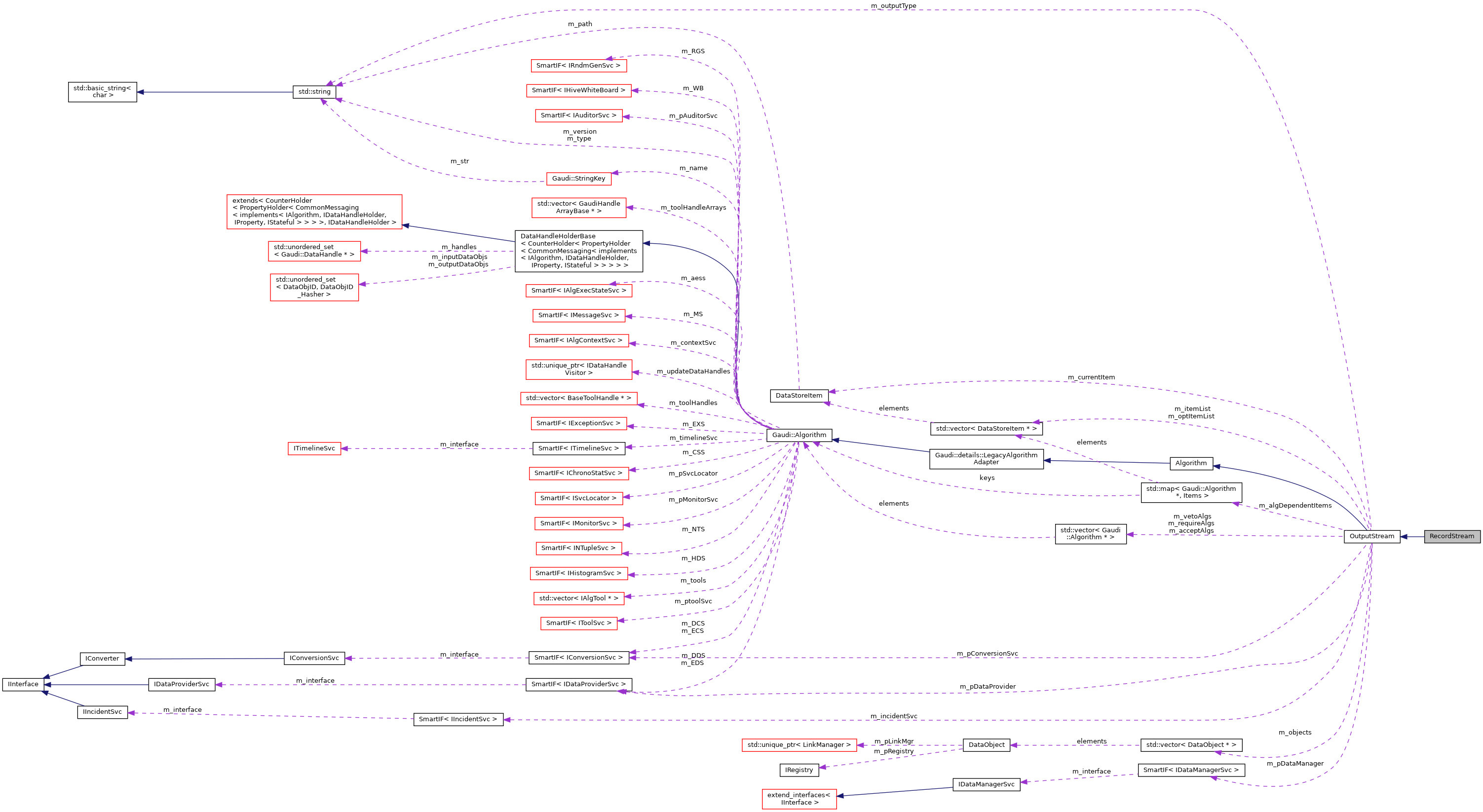Click the IIncidentSvc node
The image size is (1483, 812).
pyautogui.click(x=103, y=711)
